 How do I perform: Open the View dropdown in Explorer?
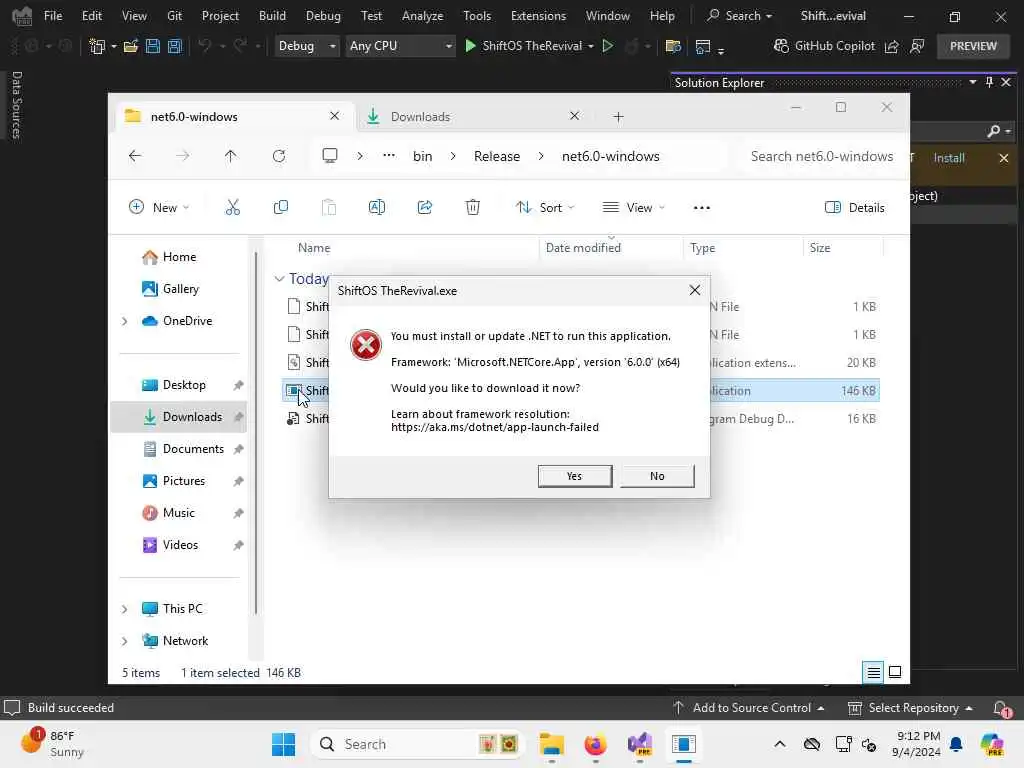tap(633, 208)
